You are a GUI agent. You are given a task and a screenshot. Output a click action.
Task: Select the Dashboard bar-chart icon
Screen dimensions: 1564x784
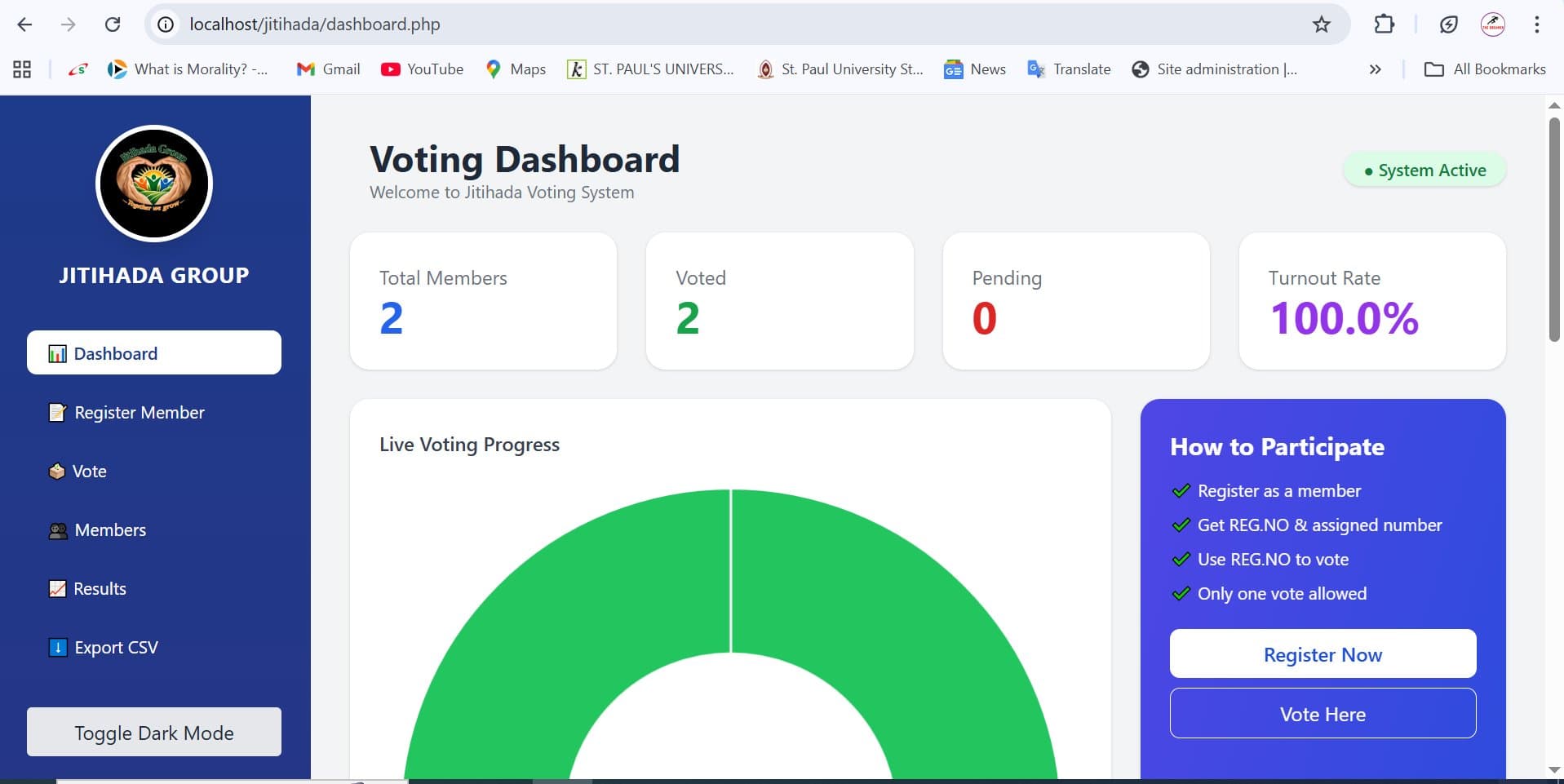coord(56,353)
